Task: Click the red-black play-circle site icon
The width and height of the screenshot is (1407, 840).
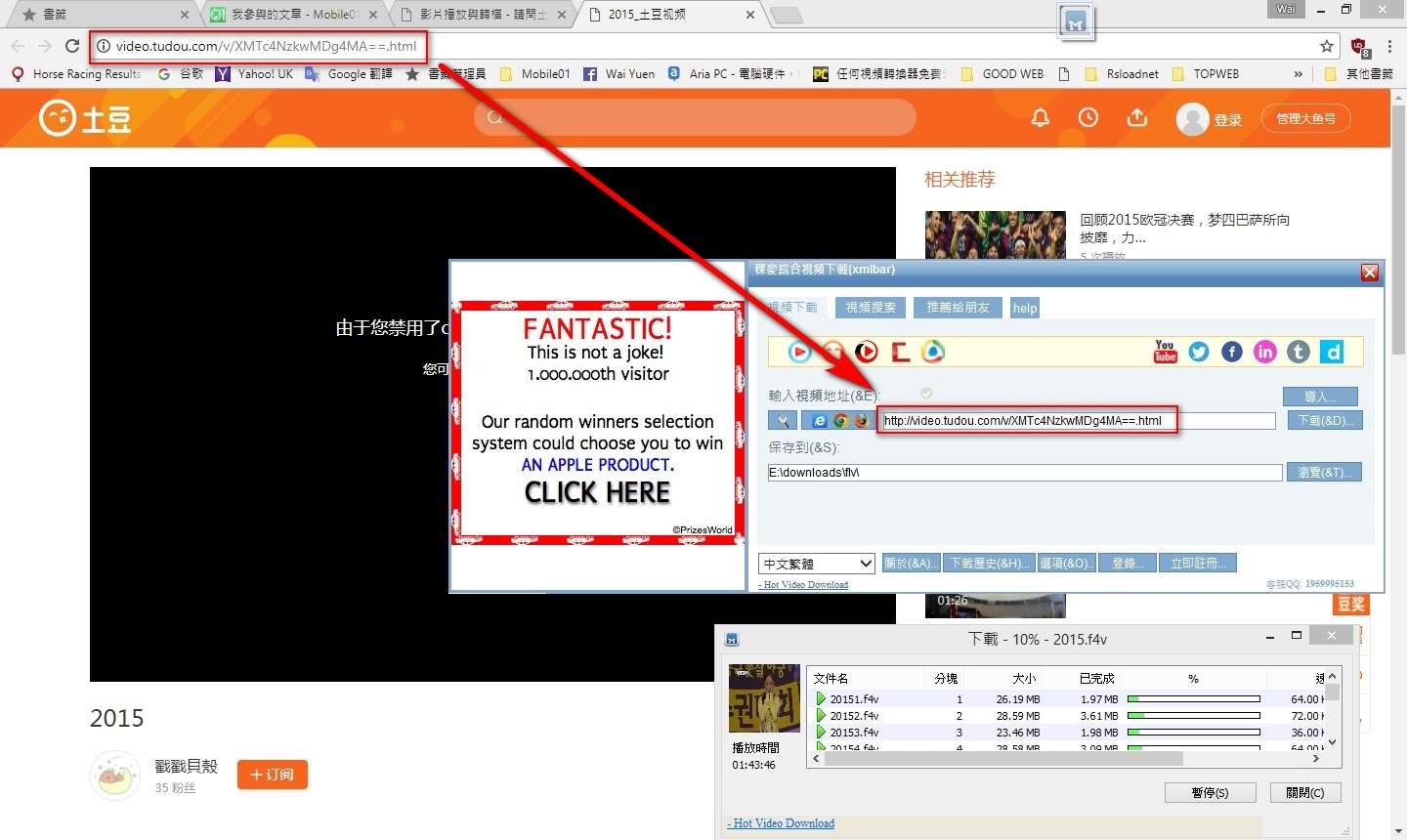Action: tap(867, 352)
